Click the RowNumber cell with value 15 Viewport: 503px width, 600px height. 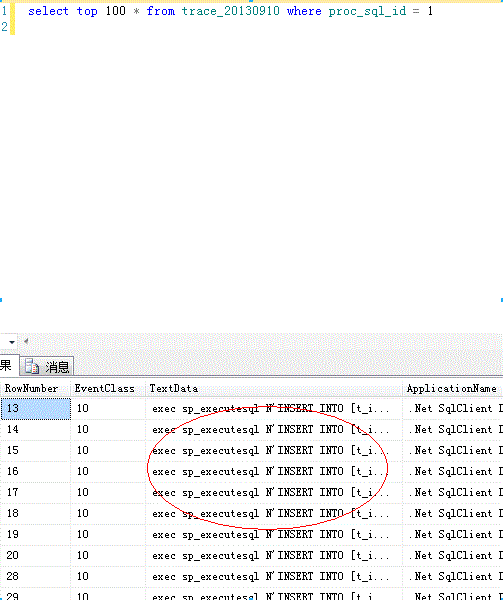pos(35,451)
